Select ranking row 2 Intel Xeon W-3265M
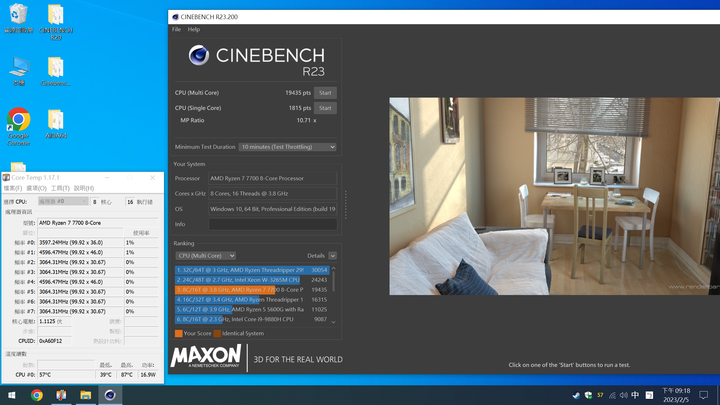The image size is (720, 405). (252, 280)
